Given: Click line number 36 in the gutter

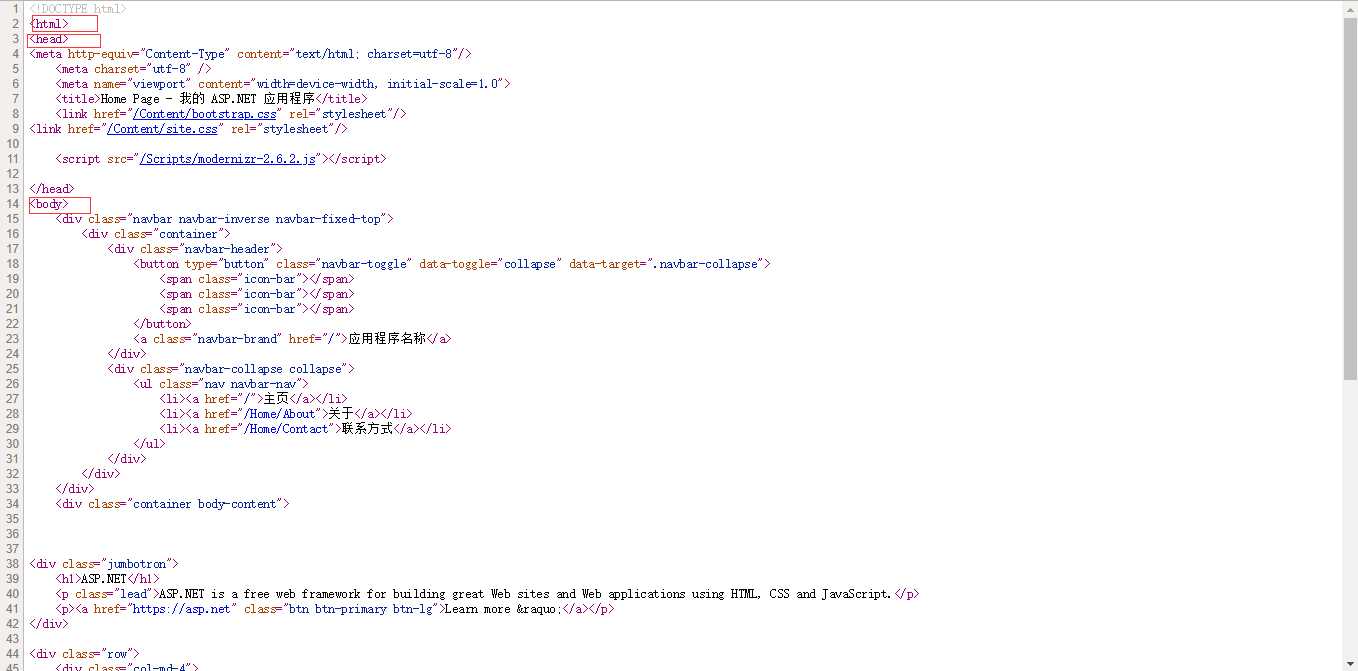Looking at the screenshot, I should 12,534.
